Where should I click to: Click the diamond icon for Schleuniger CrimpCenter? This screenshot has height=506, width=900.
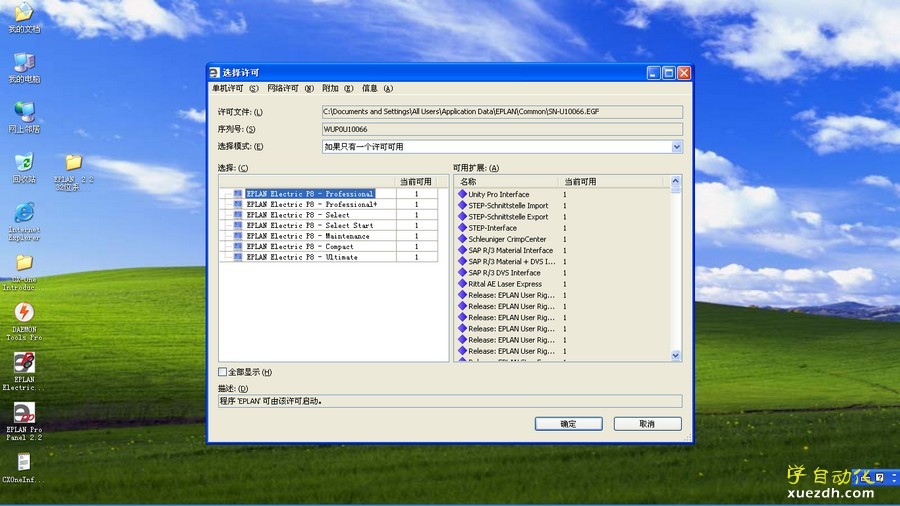point(462,239)
